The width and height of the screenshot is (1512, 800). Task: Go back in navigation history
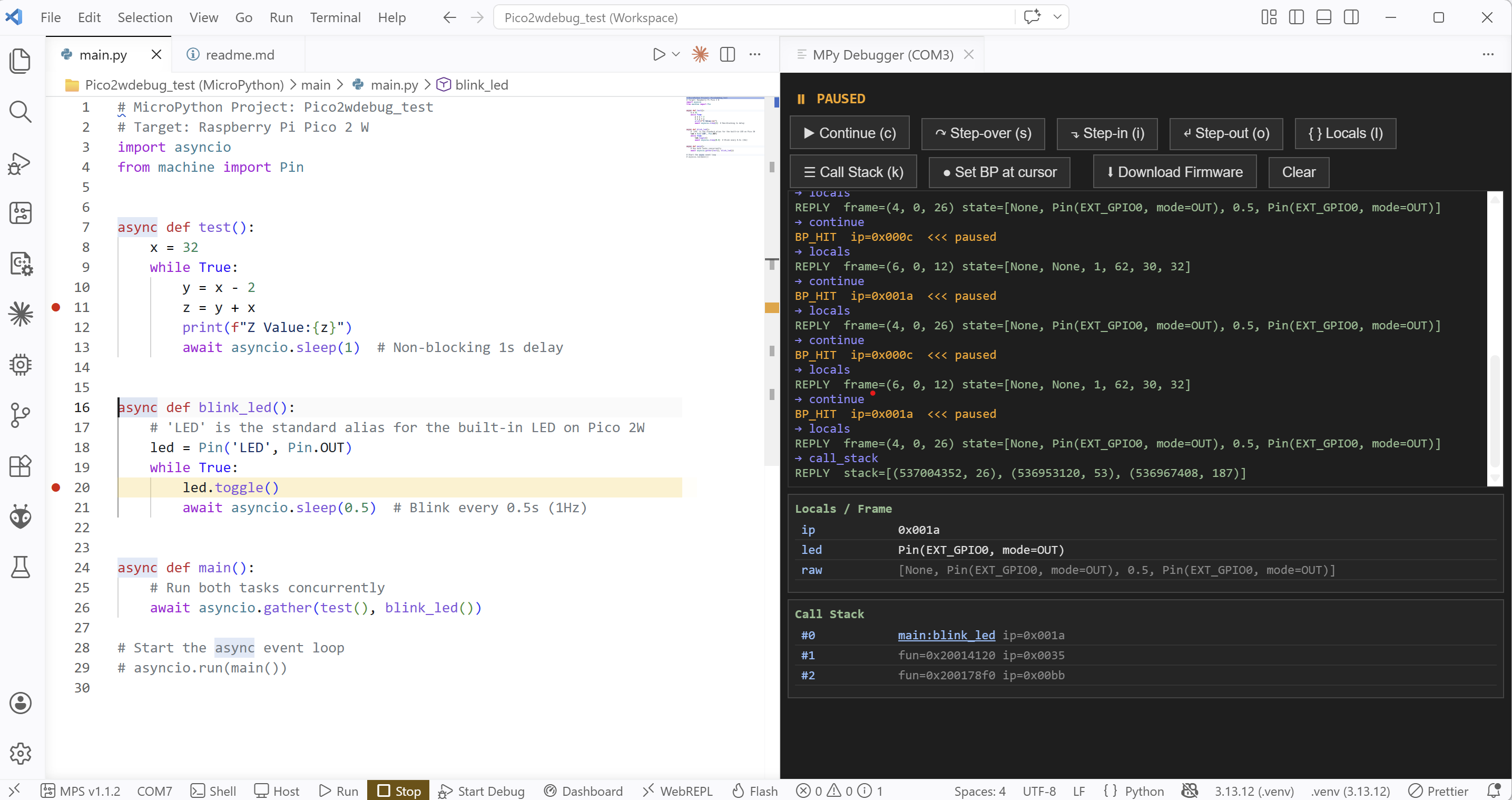point(449,17)
